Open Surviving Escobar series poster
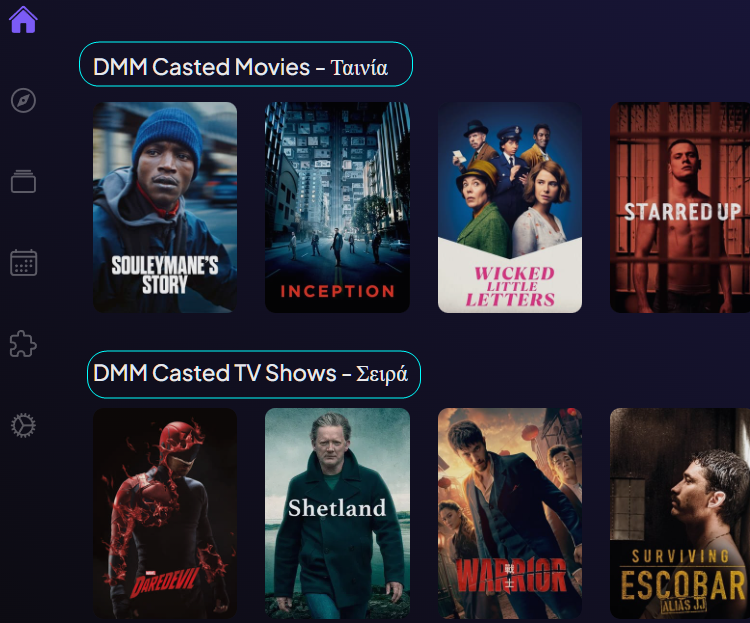The height and width of the screenshot is (623, 750). coord(680,513)
